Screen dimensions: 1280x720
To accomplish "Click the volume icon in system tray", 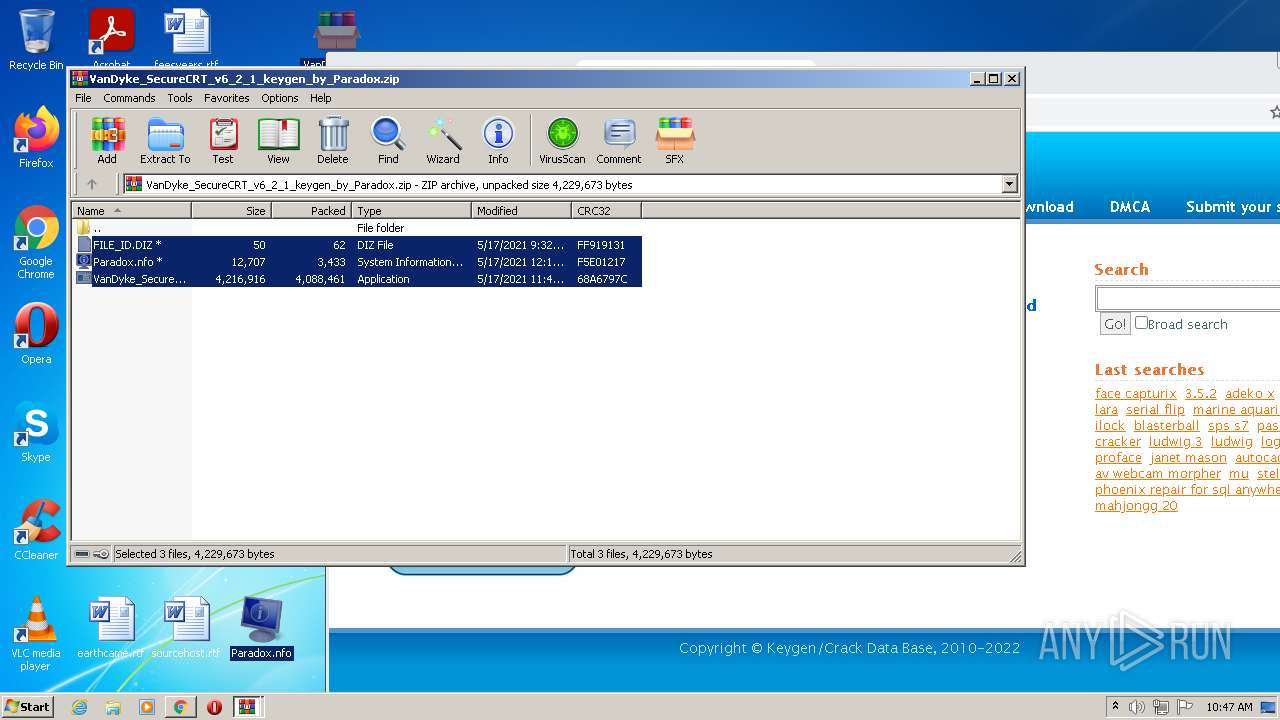I will [x=1137, y=707].
